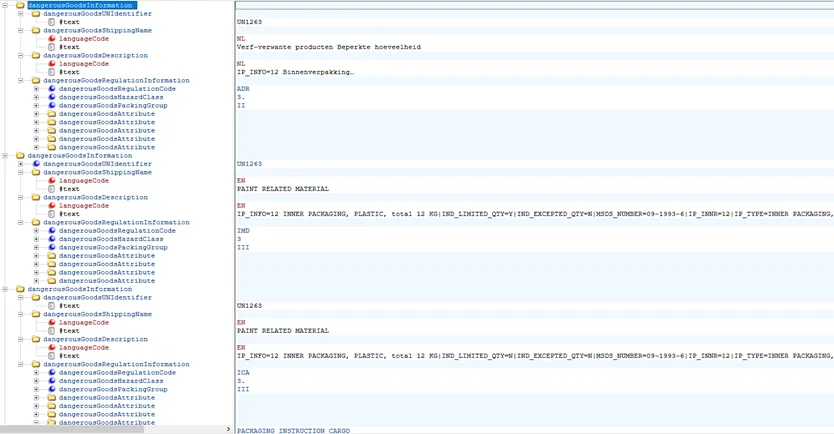This screenshot has width=834, height=434.
Task: Expand the collapsed dangerousGoodsUNIdentifier node
Action: pos(21,164)
